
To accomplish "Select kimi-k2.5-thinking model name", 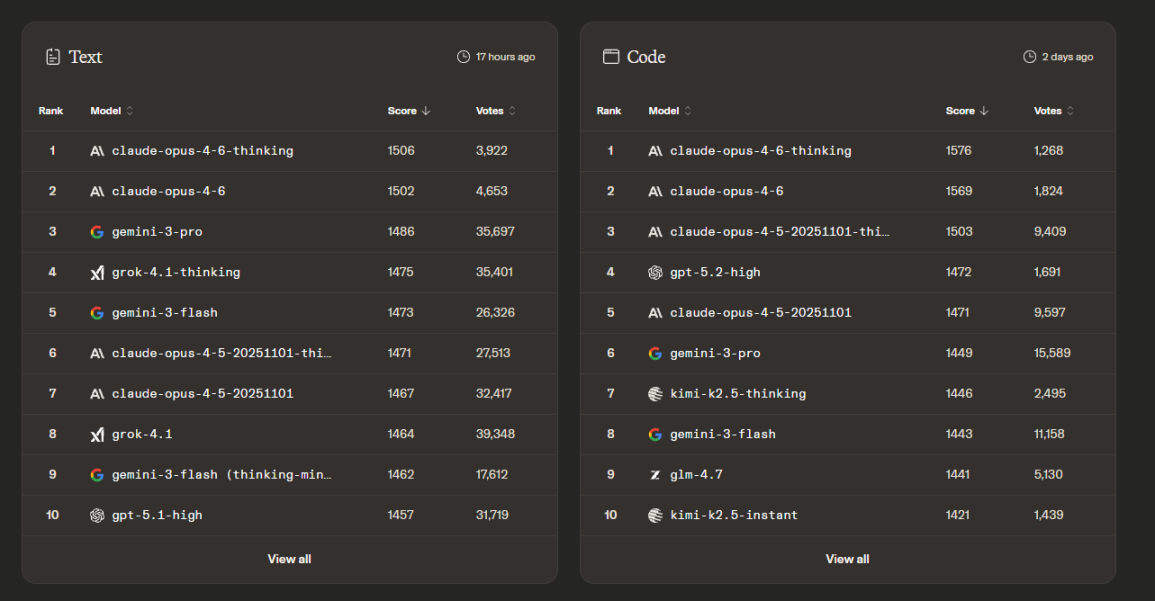I will tap(738, 394).
